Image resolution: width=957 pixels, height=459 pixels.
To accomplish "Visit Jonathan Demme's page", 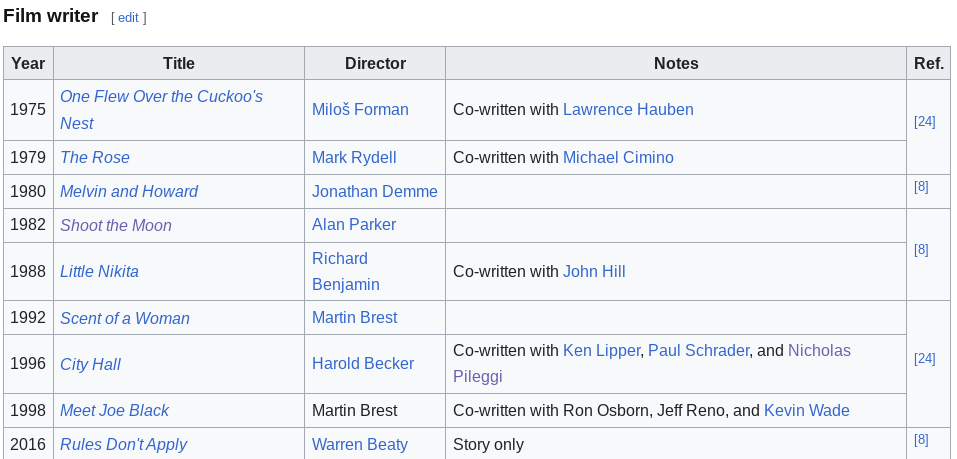I will [375, 192].
